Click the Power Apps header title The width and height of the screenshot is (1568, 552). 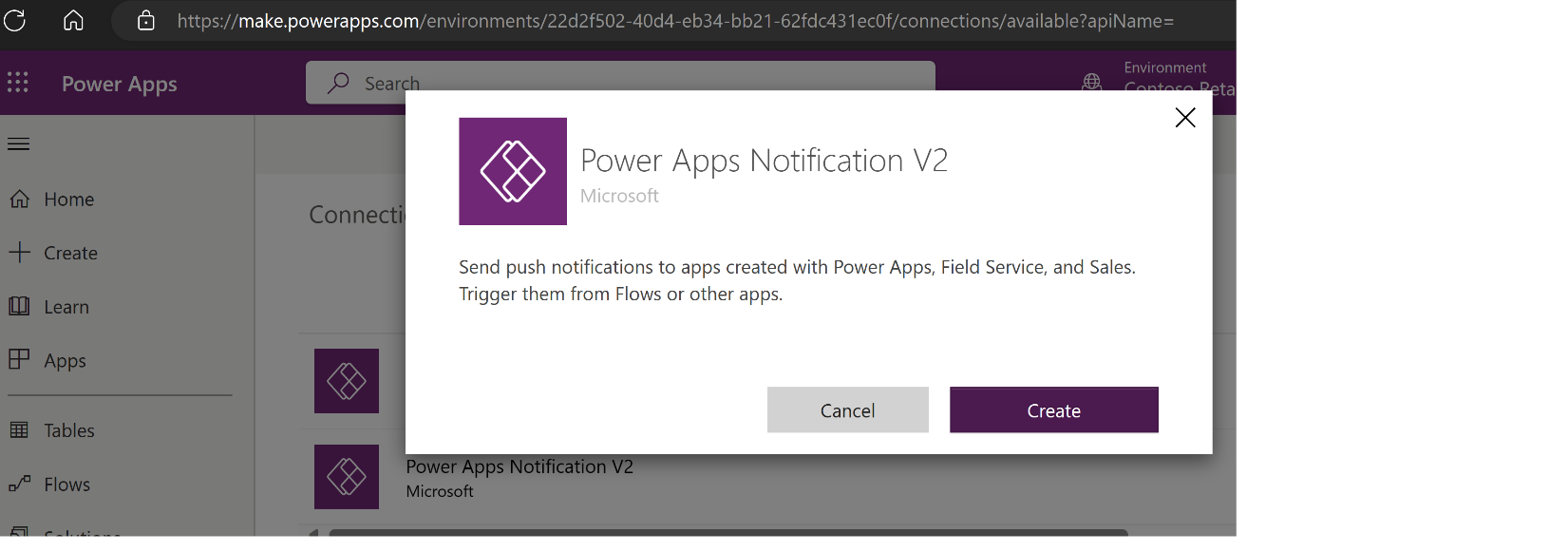point(120,84)
